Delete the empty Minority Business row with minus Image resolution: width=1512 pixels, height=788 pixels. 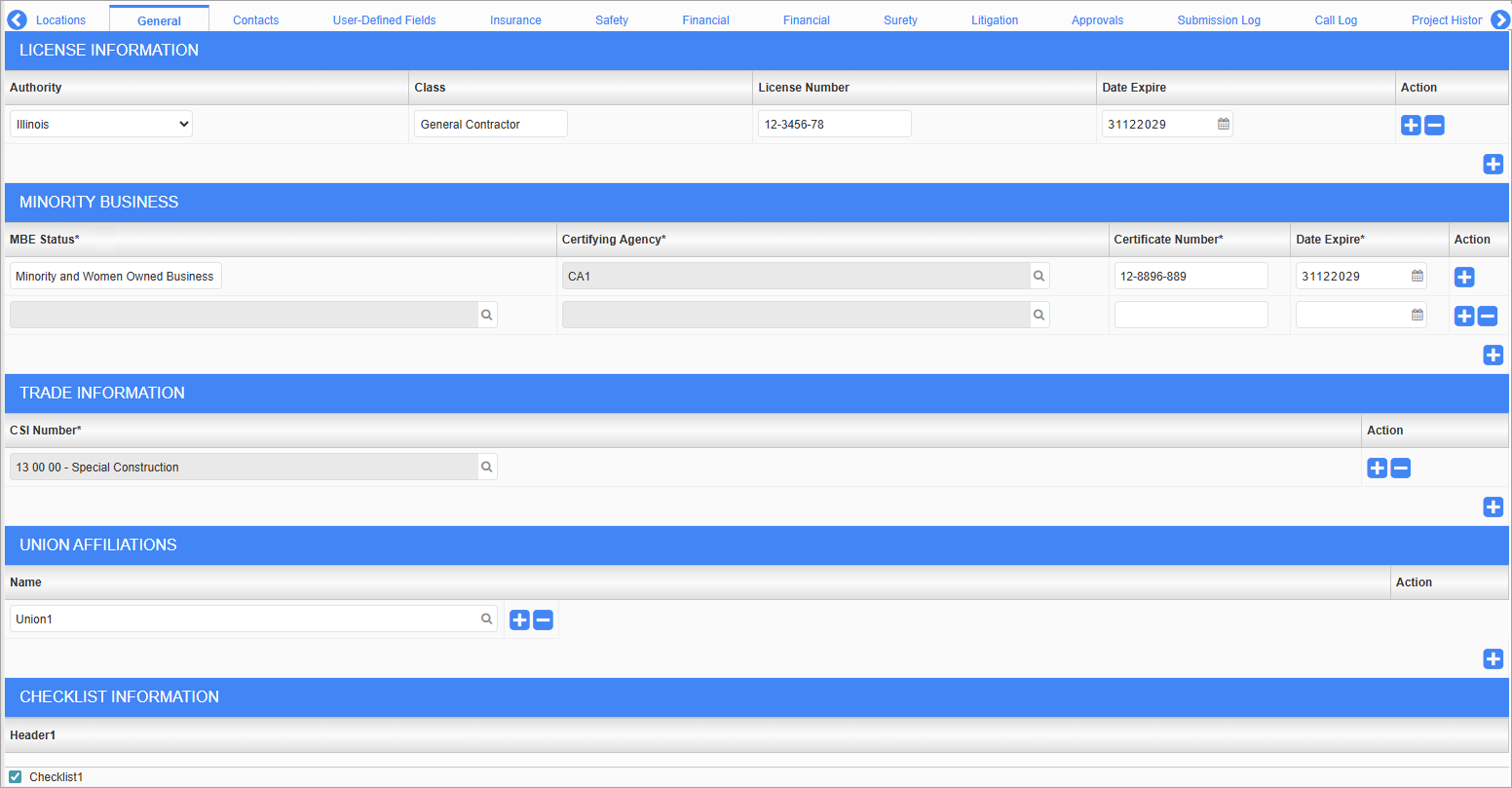(x=1488, y=316)
